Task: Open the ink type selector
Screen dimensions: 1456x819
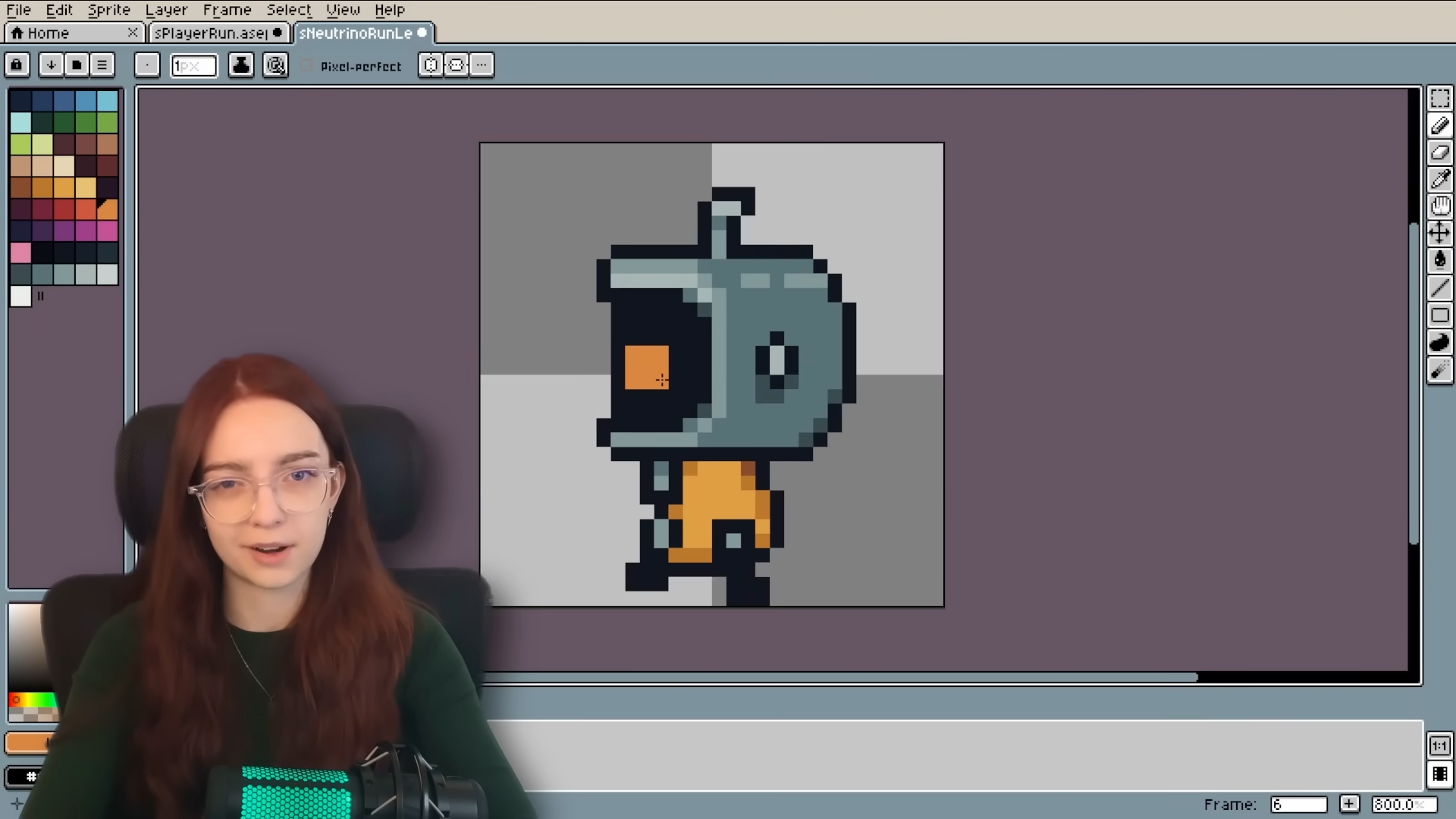Action: coord(241,65)
